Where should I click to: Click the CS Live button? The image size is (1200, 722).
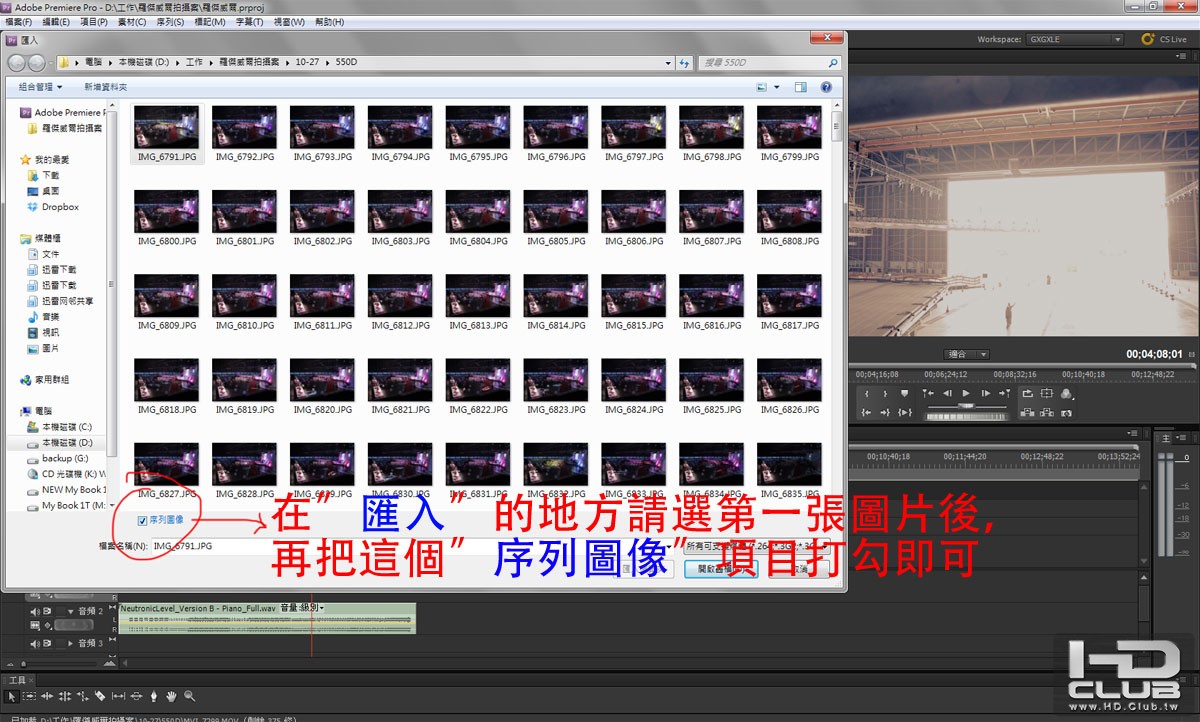[1165, 40]
